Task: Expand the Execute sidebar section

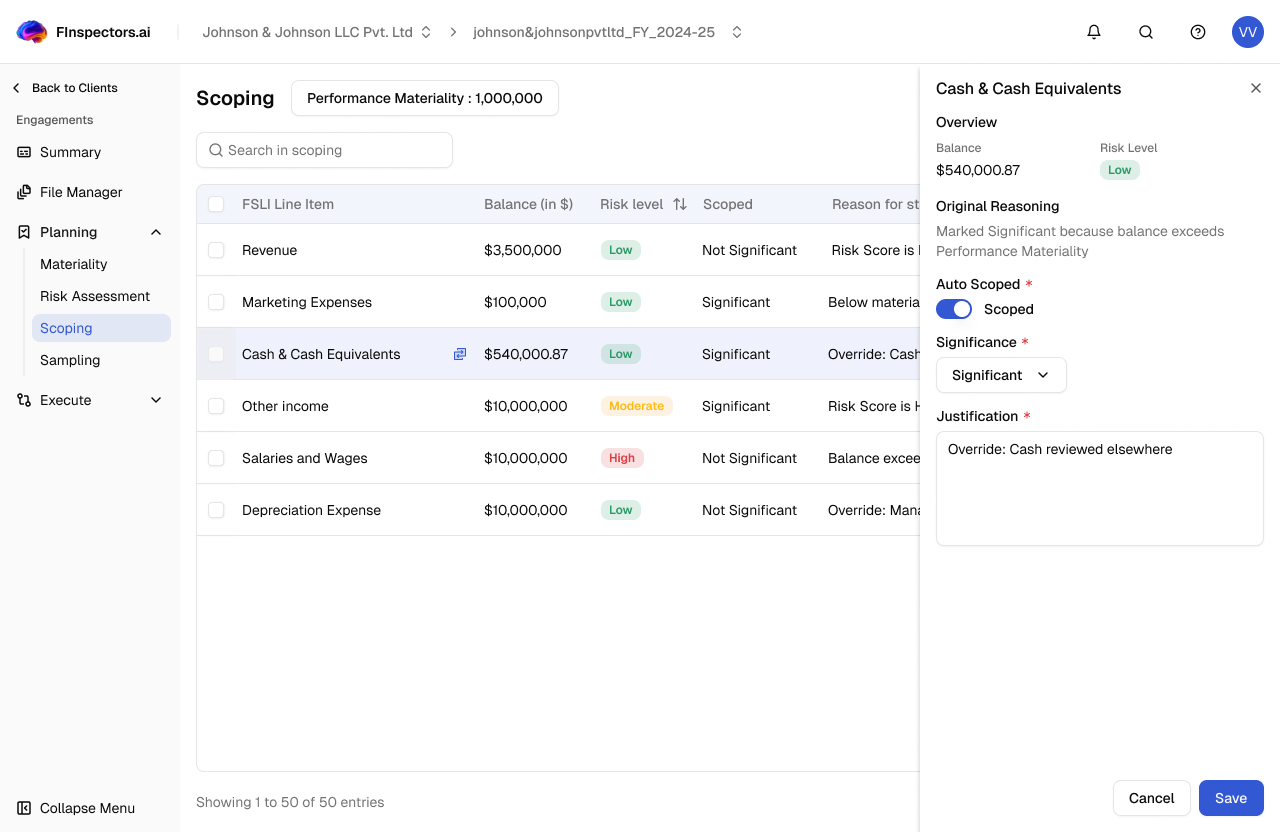Action: pos(156,400)
